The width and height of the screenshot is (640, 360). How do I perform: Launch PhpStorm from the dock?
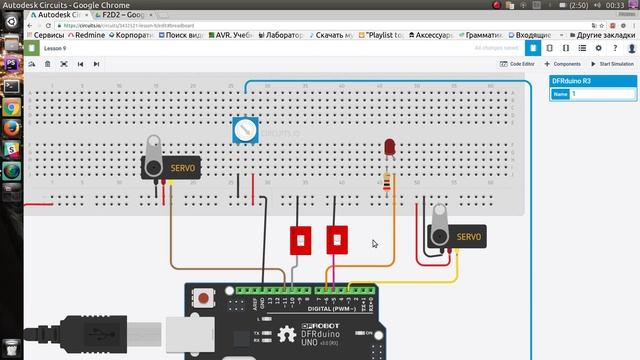[x=11, y=64]
